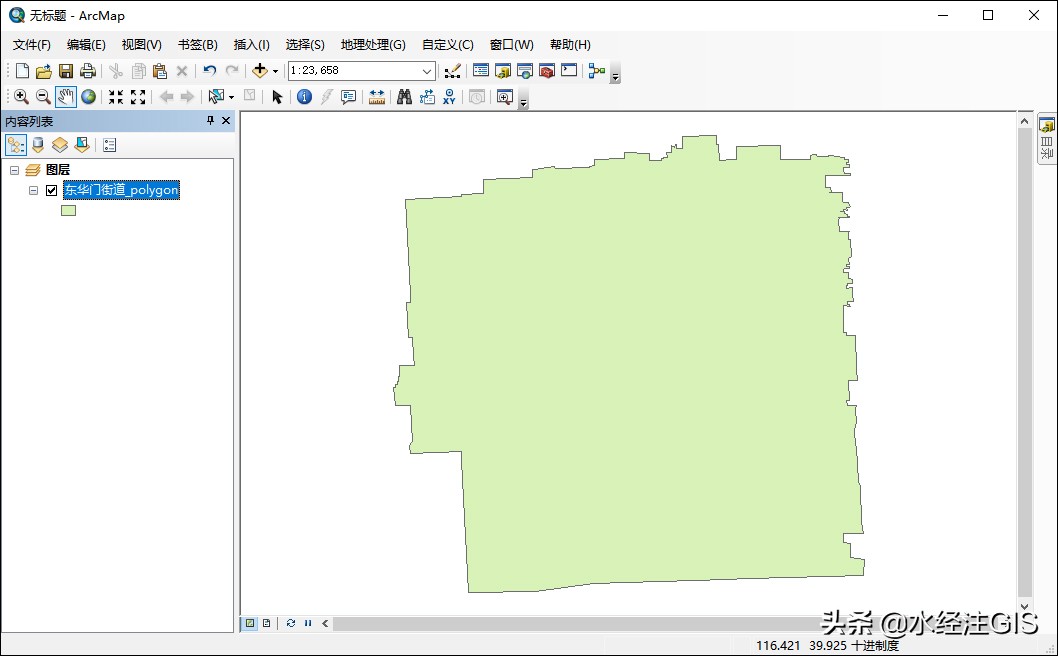This screenshot has width=1058, height=656.
Task: Create a new map document
Action: [x=22, y=71]
